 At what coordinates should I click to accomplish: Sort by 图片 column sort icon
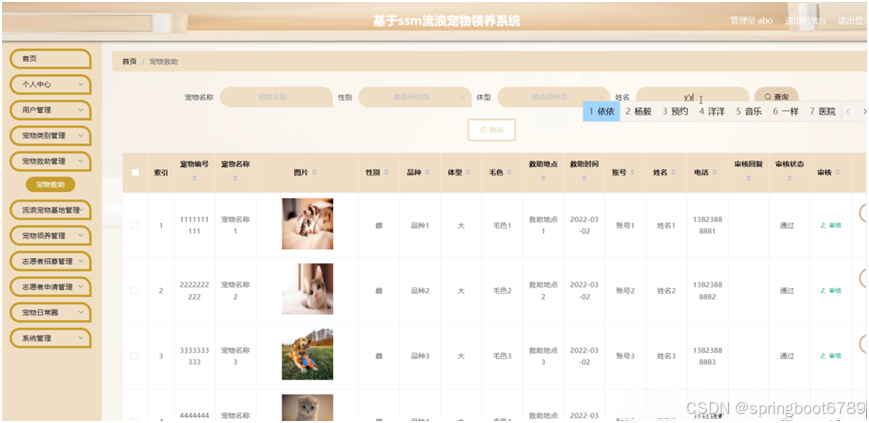click(315, 173)
